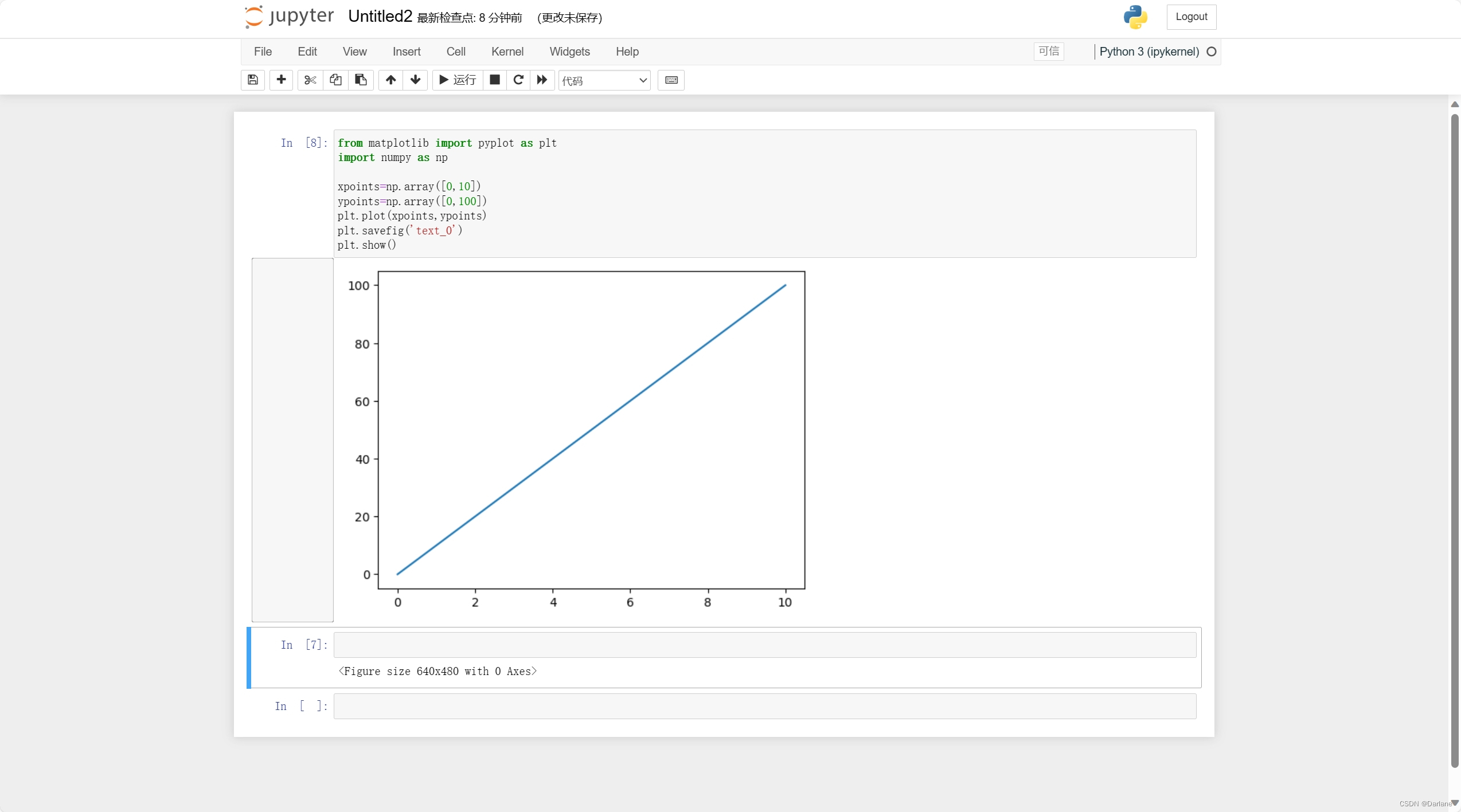The image size is (1461, 812).
Task: Move the selected cell down
Action: pos(416,80)
